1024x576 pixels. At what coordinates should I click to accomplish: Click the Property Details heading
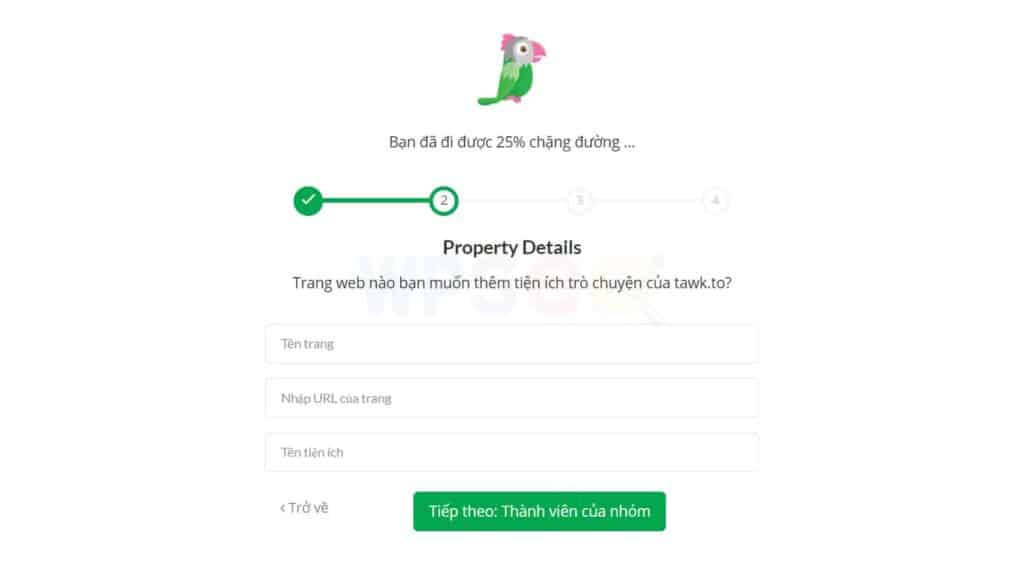(x=512, y=248)
